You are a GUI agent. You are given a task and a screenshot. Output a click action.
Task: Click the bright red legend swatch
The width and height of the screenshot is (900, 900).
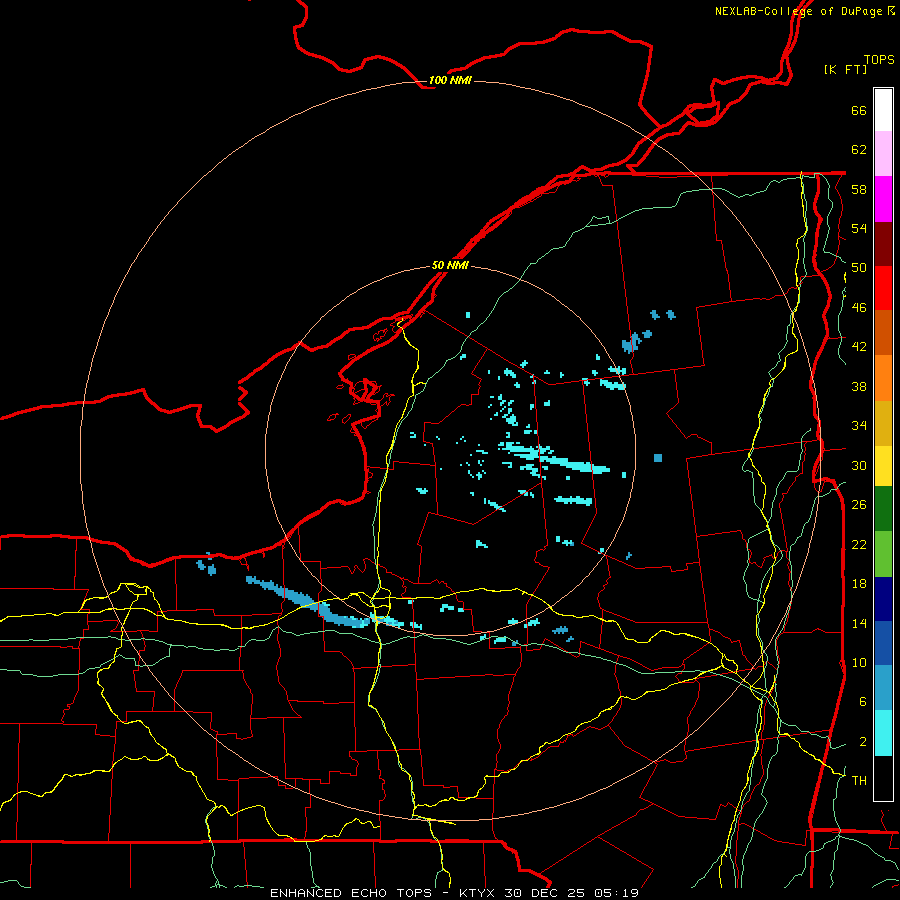883,288
